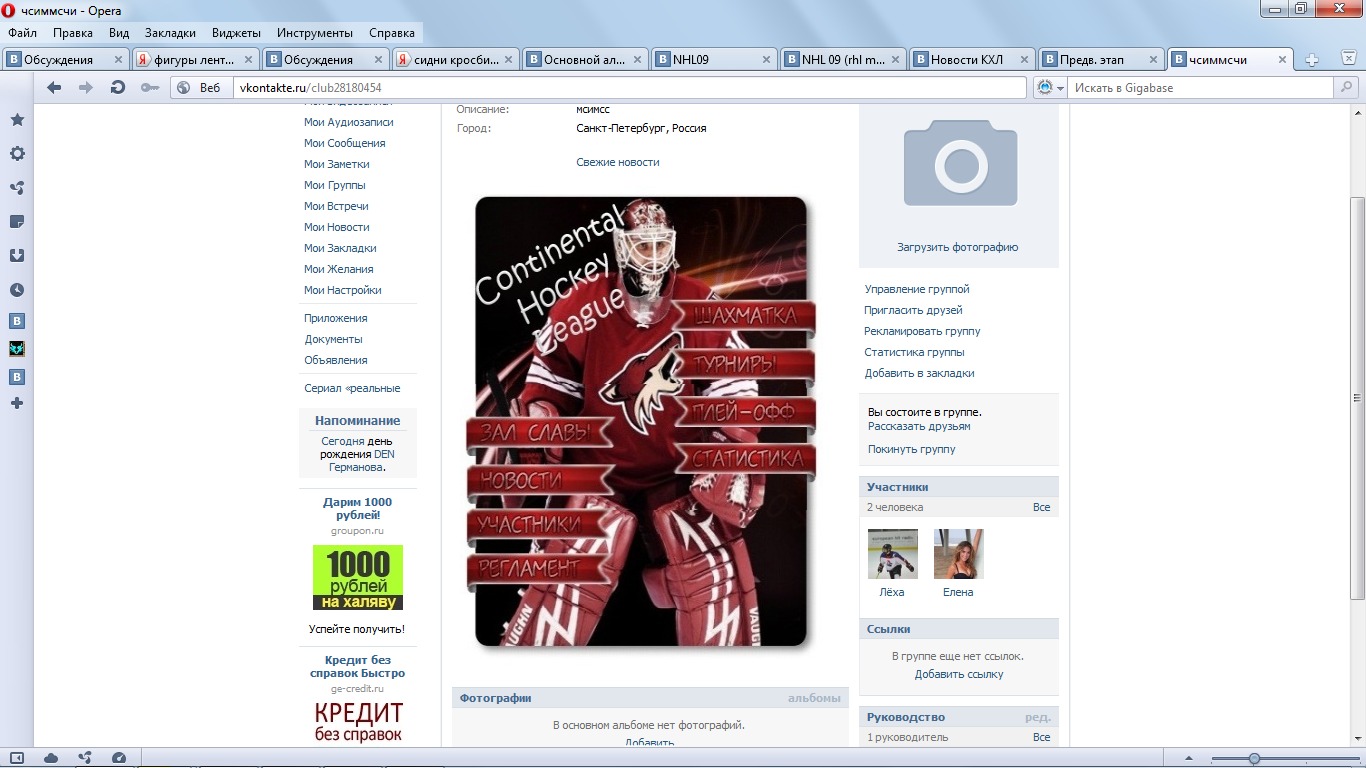Open Статистика группы link

[x=914, y=352]
